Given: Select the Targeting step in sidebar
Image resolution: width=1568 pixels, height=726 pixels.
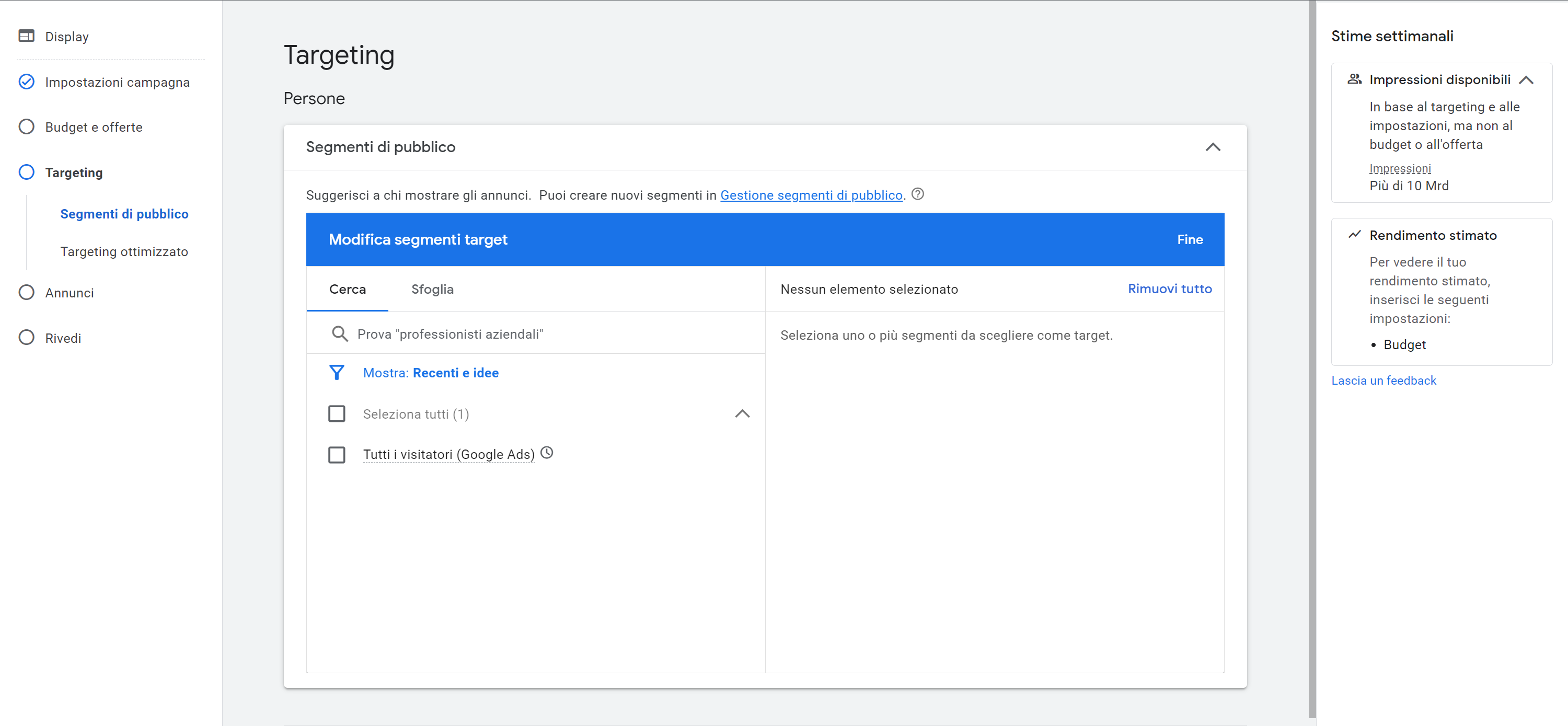Looking at the screenshot, I should click(x=74, y=173).
